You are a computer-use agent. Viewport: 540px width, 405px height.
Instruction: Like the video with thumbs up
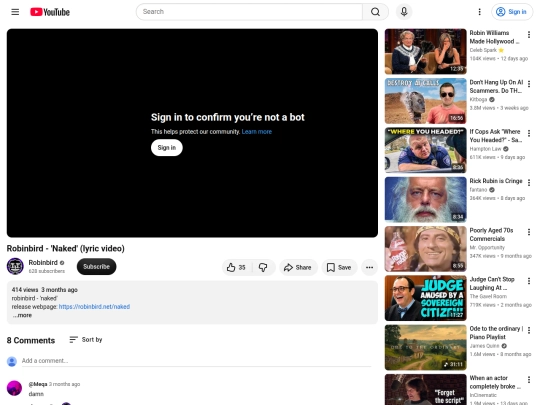(x=236, y=267)
